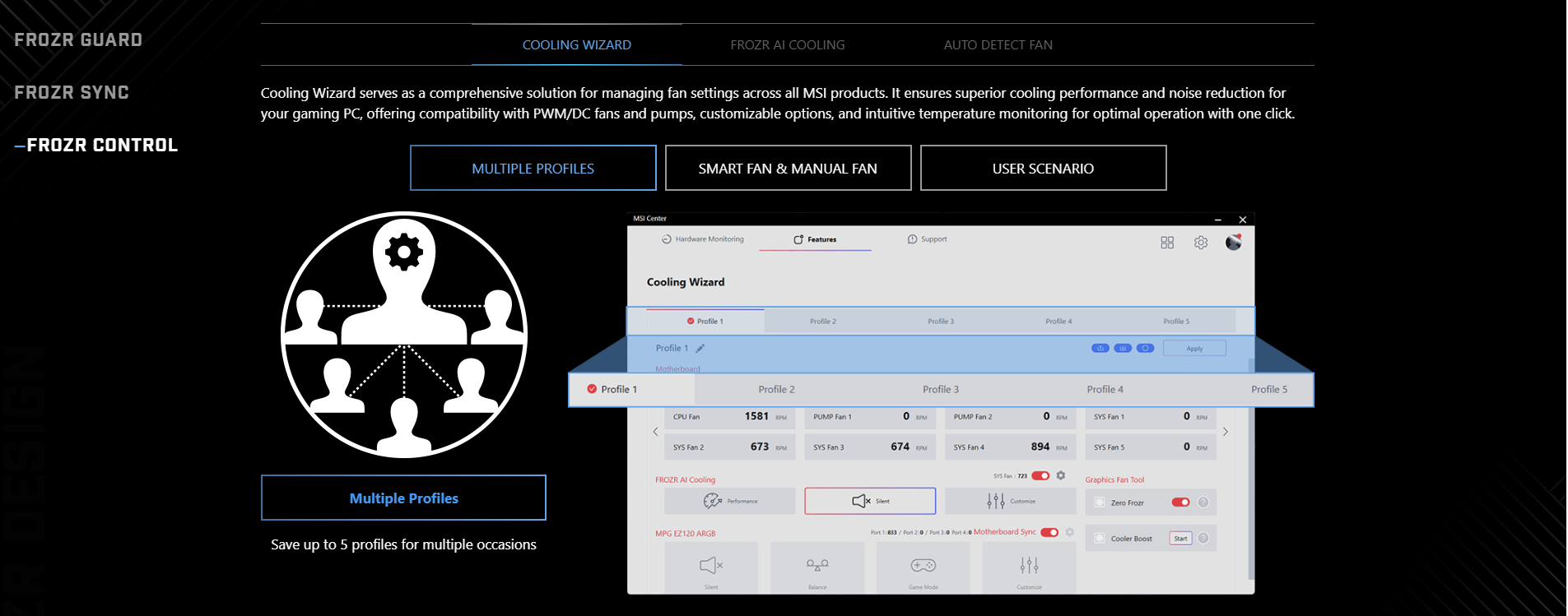
Task: Toggle the Zero Frozr switch
Action: (1180, 503)
